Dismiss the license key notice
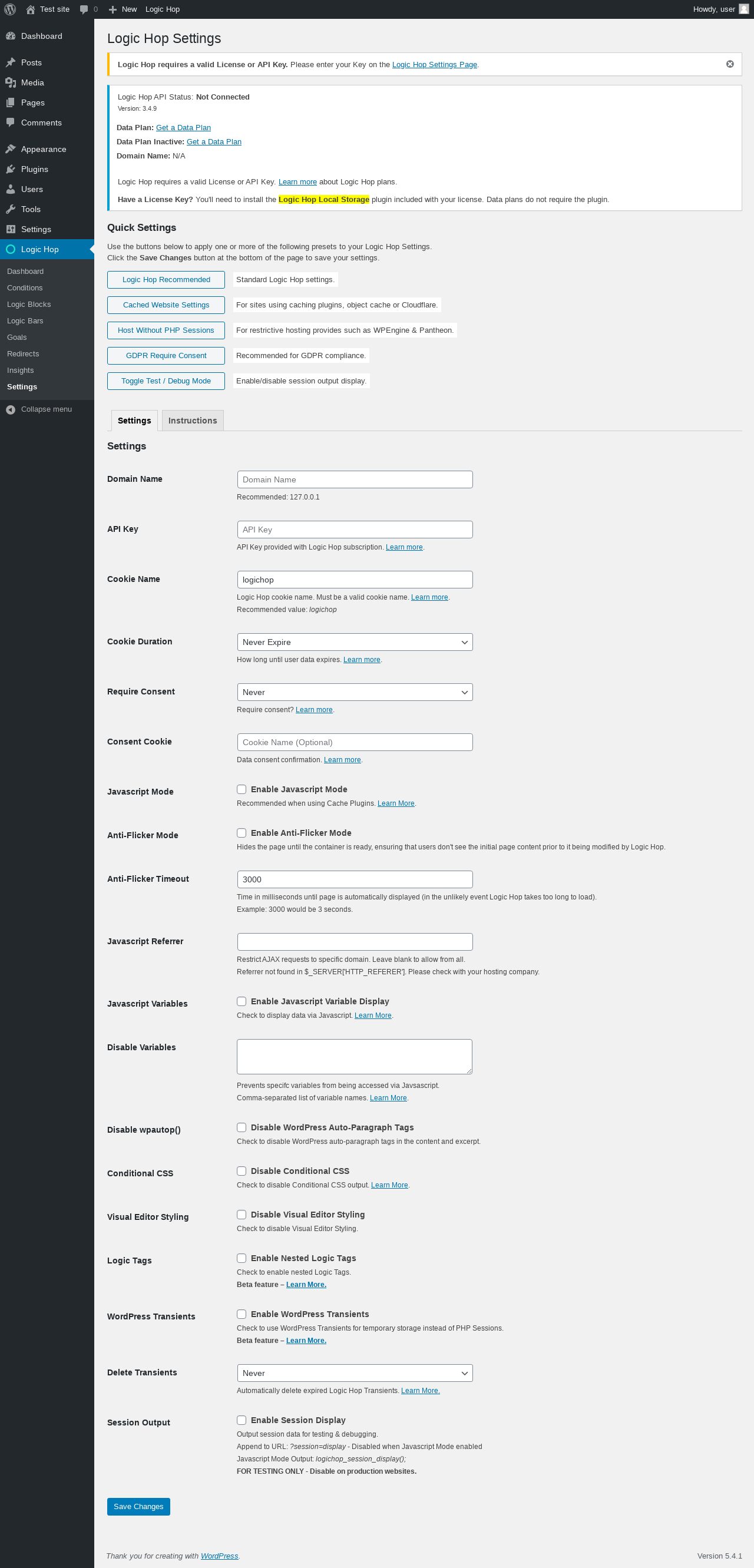 click(x=730, y=64)
